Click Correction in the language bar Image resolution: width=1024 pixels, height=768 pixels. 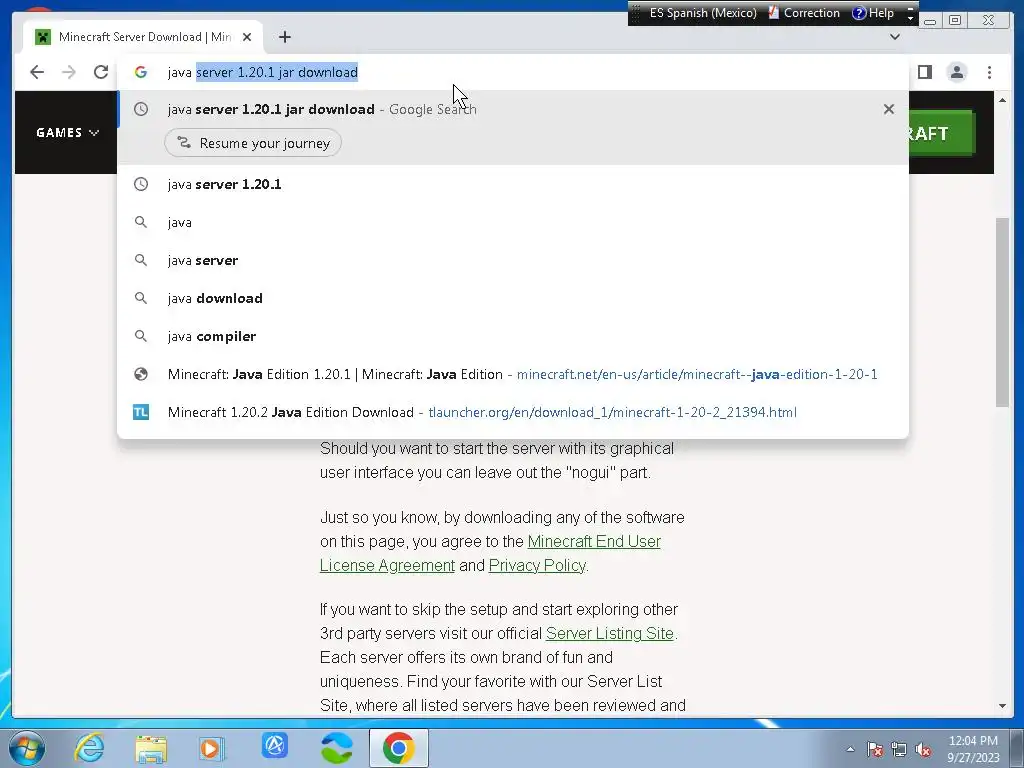[804, 13]
